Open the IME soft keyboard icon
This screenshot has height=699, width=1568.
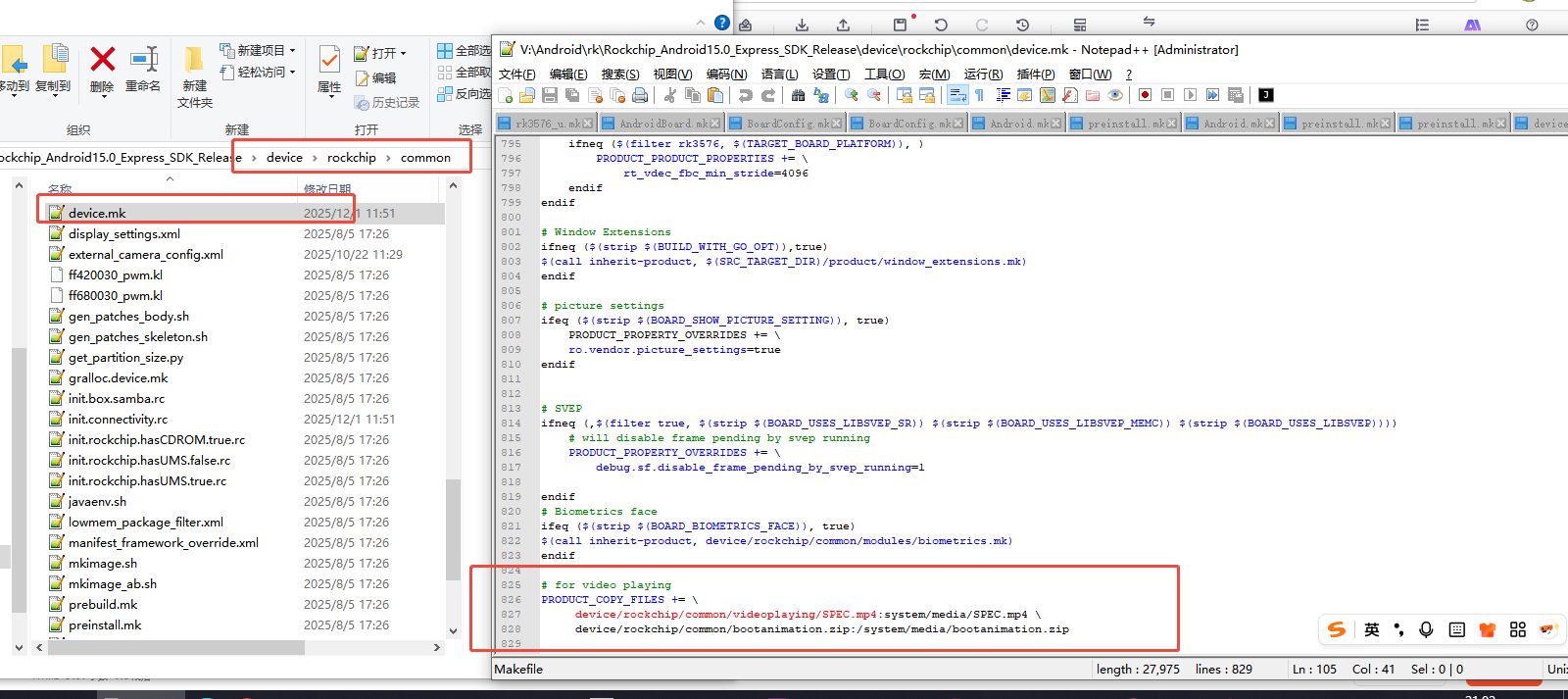[x=1456, y=629]
